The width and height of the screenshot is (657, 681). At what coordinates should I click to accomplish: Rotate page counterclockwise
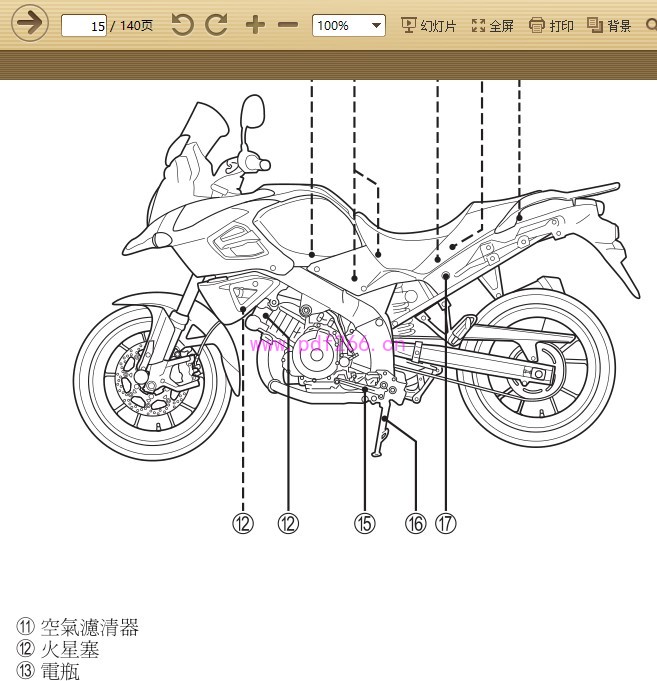pyautogui.click(x=182, y=25)
